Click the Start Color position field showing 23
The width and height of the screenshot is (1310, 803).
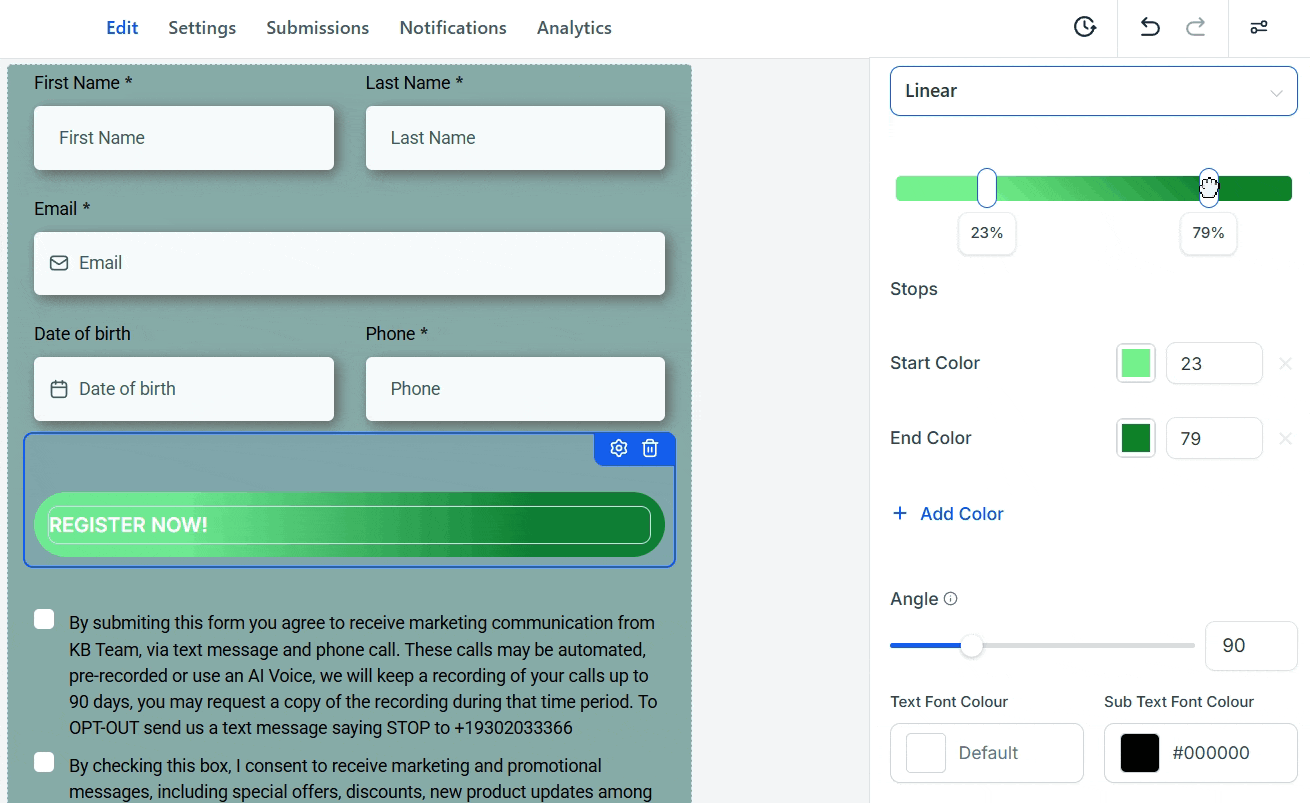[1214, 363]
